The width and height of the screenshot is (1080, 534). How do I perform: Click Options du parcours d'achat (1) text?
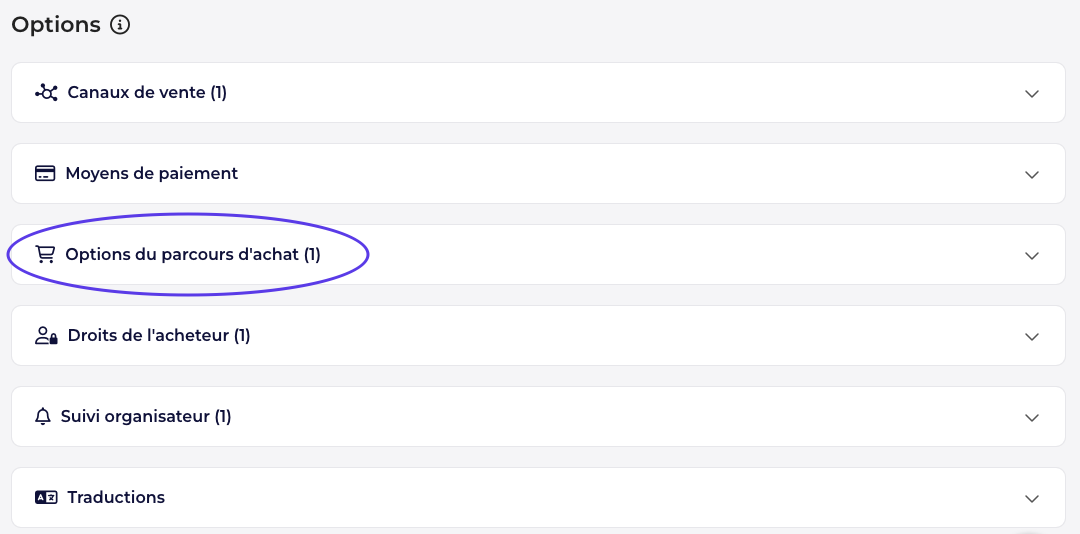193,255
